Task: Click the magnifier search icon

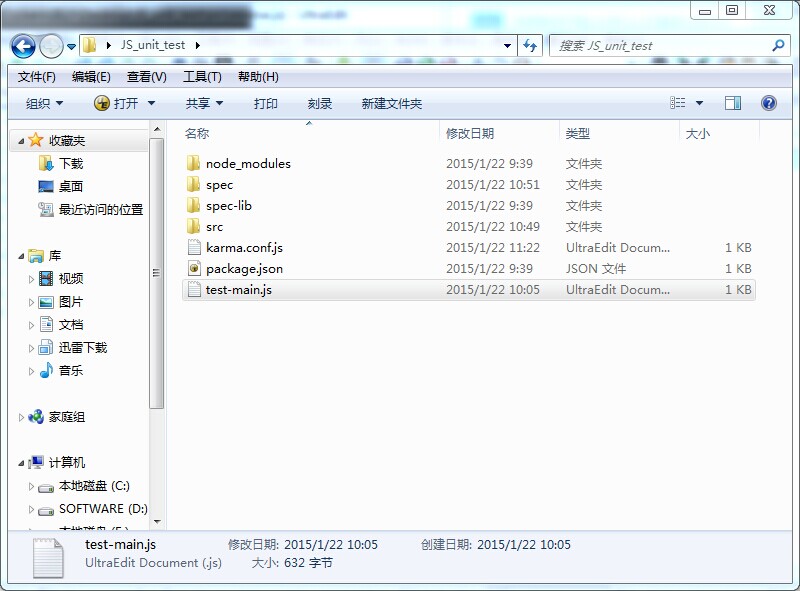Action: pyautogui.click(x=778, y=45)
